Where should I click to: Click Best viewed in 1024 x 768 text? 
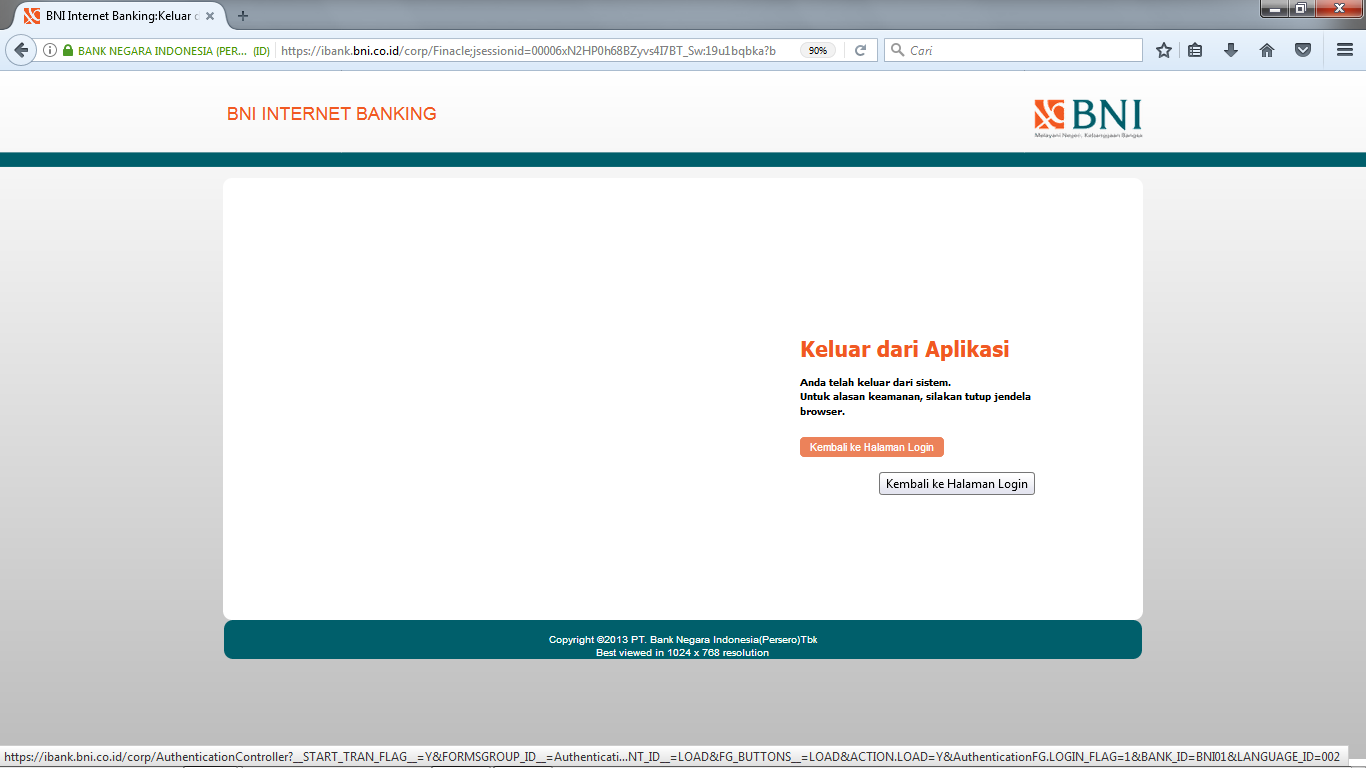(683, 653)
